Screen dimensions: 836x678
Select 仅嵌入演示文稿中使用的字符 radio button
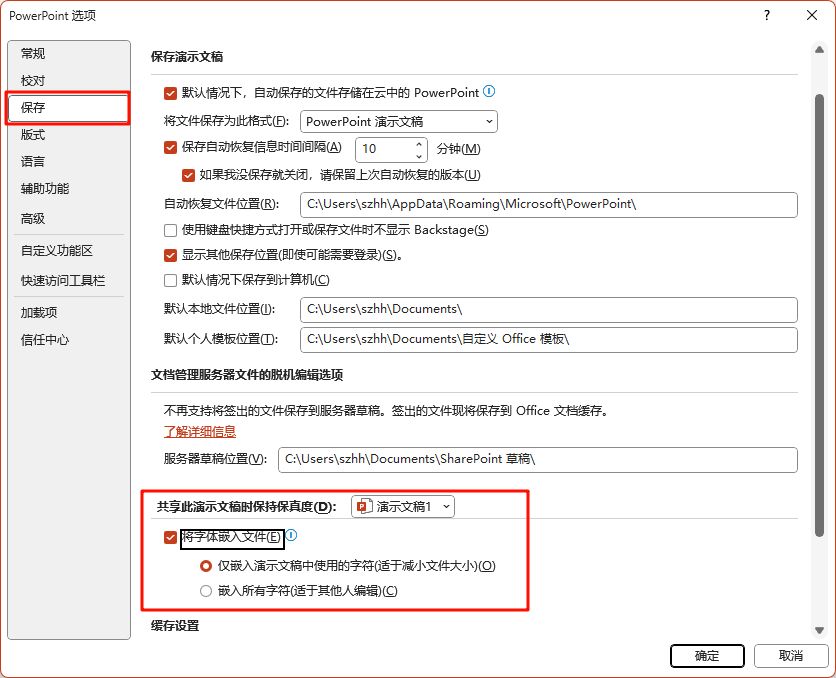[206, 566]
